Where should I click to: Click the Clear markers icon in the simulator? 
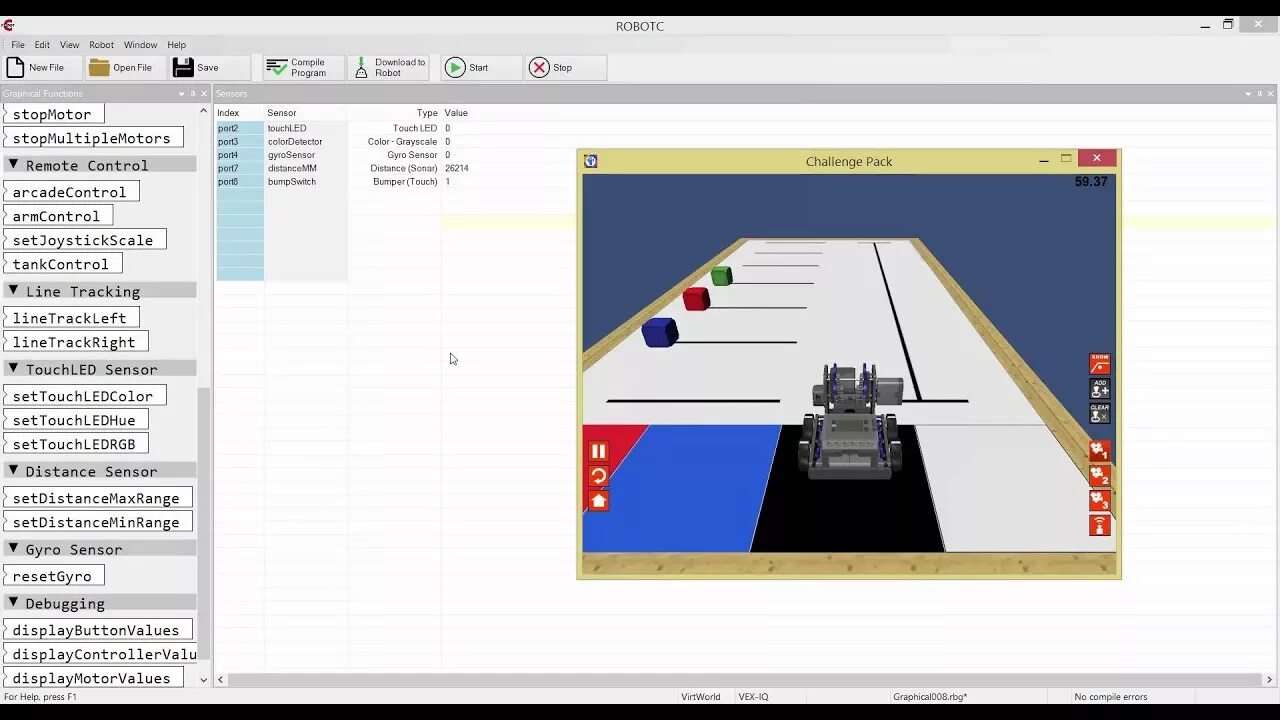click(1100, 413)
